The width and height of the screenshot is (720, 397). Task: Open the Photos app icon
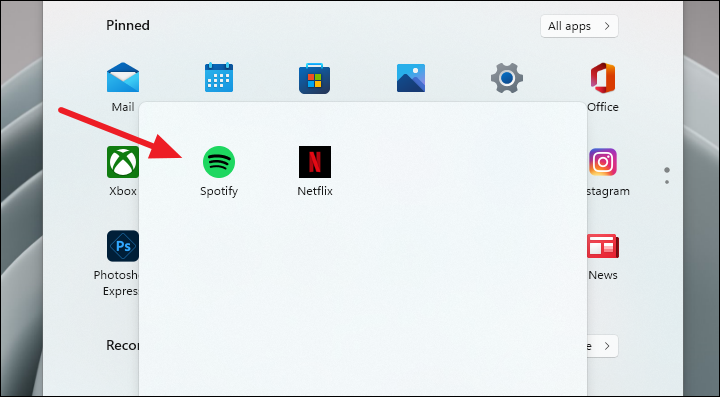pos(411,78)
